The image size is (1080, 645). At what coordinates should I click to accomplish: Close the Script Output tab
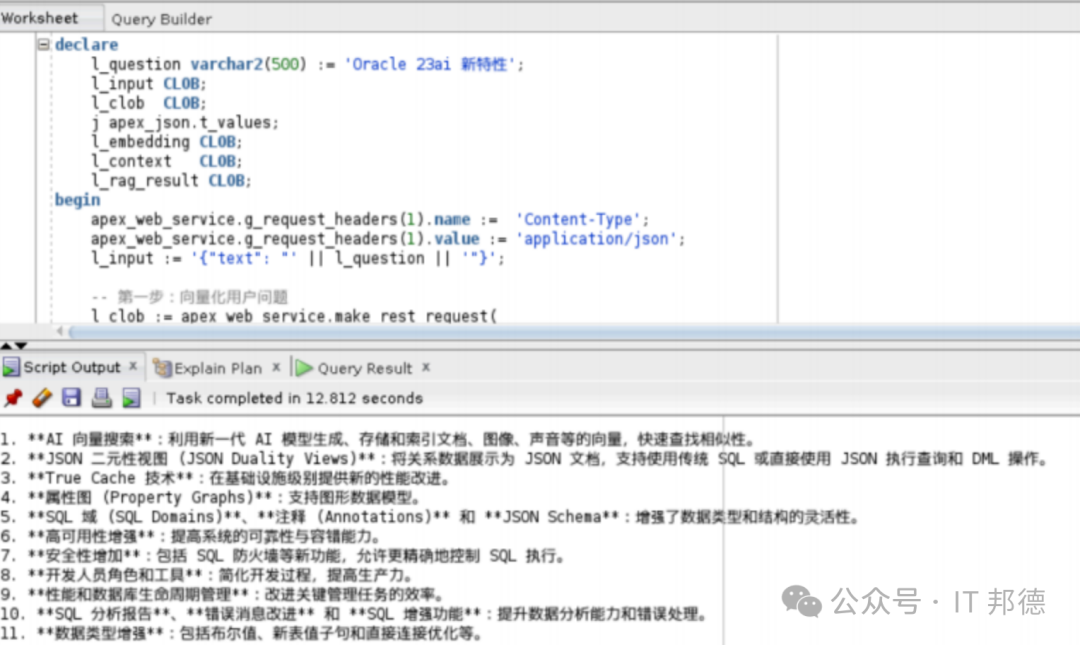point(133,367)
